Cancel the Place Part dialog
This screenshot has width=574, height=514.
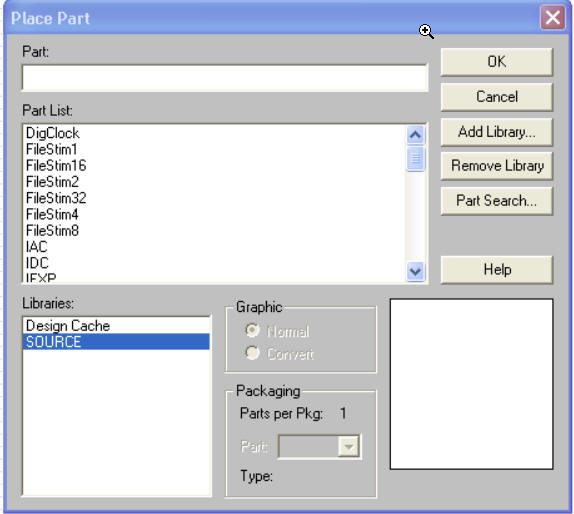[x=497, y=97]
